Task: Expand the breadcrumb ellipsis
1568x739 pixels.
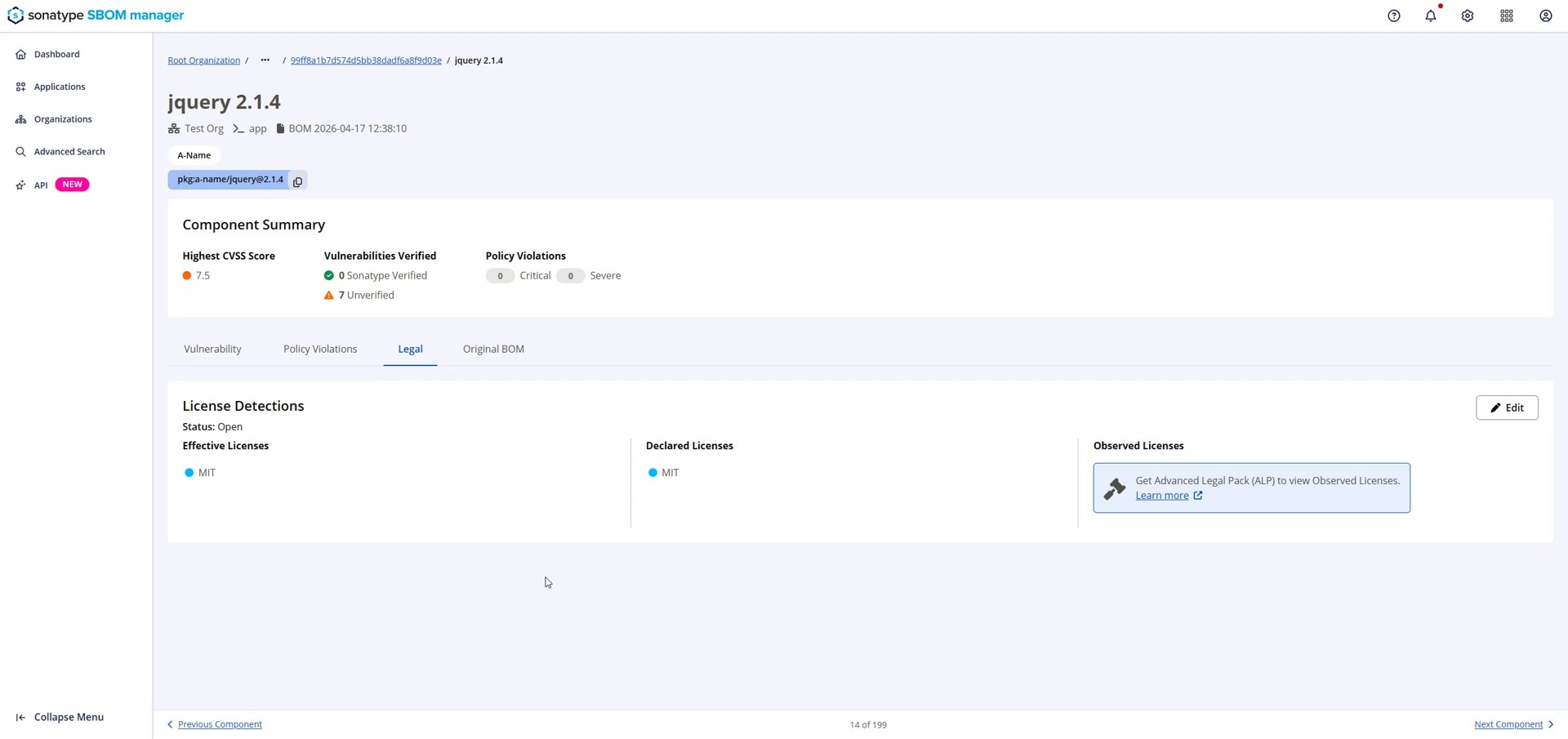Action: pyautogui.click(x=265, y=60)
